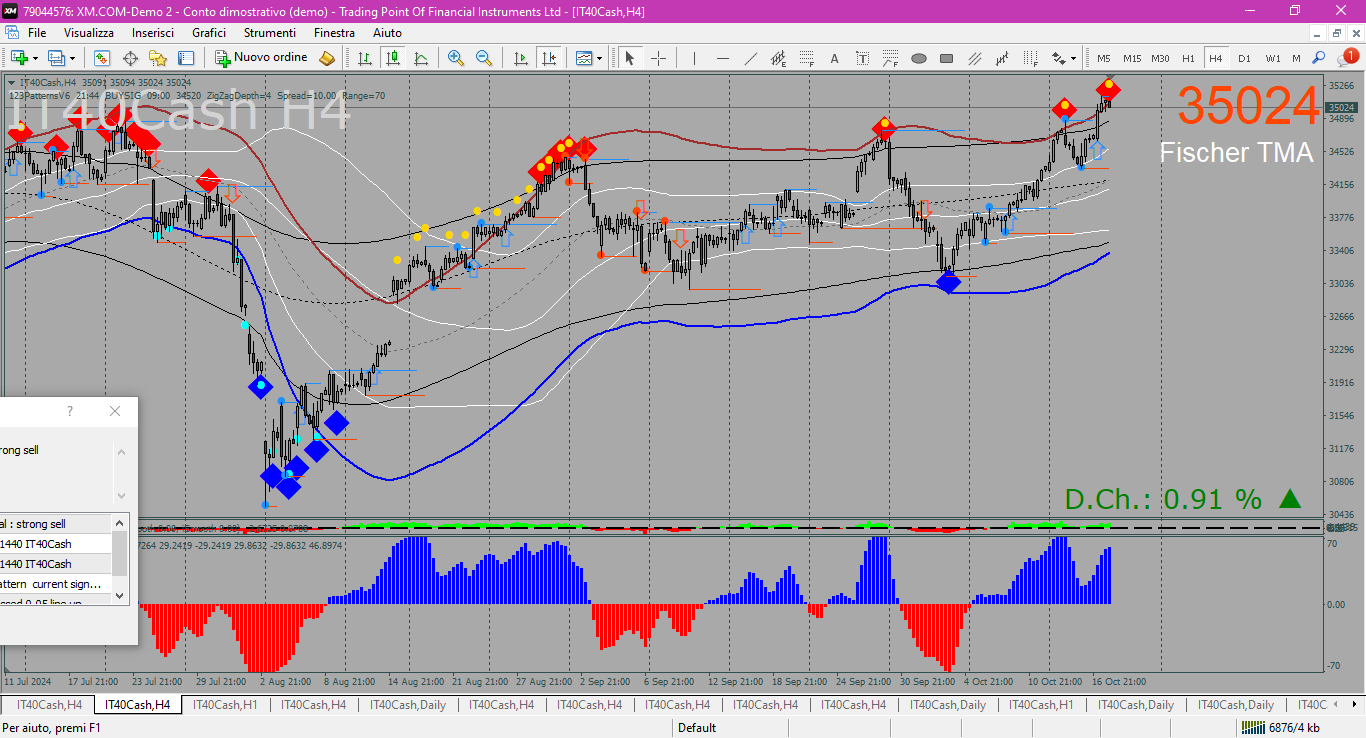The width and height of the screenshot is (1366, 738).
Task: Select the cursor arrow tool
Action: (x=630, y=58)
